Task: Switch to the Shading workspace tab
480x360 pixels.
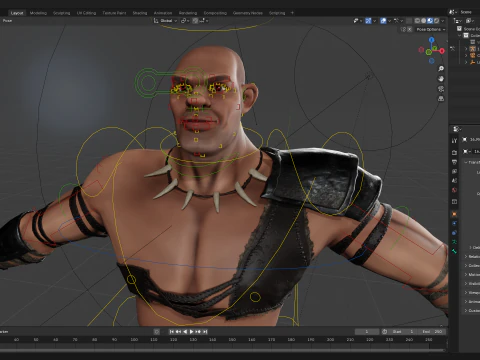Action: [x=140, y=13]
